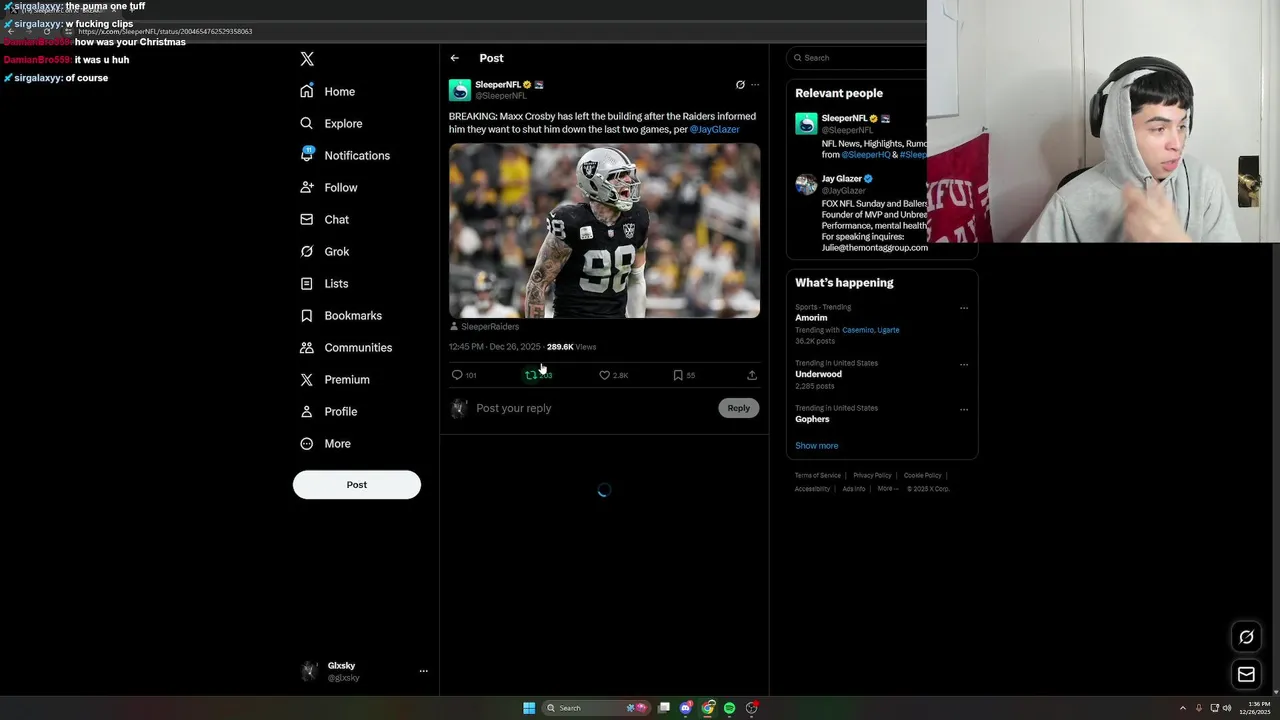Open options menu for Underwood trend
This screenshot has height=720, width=1280.
click(x=964, y=364)
